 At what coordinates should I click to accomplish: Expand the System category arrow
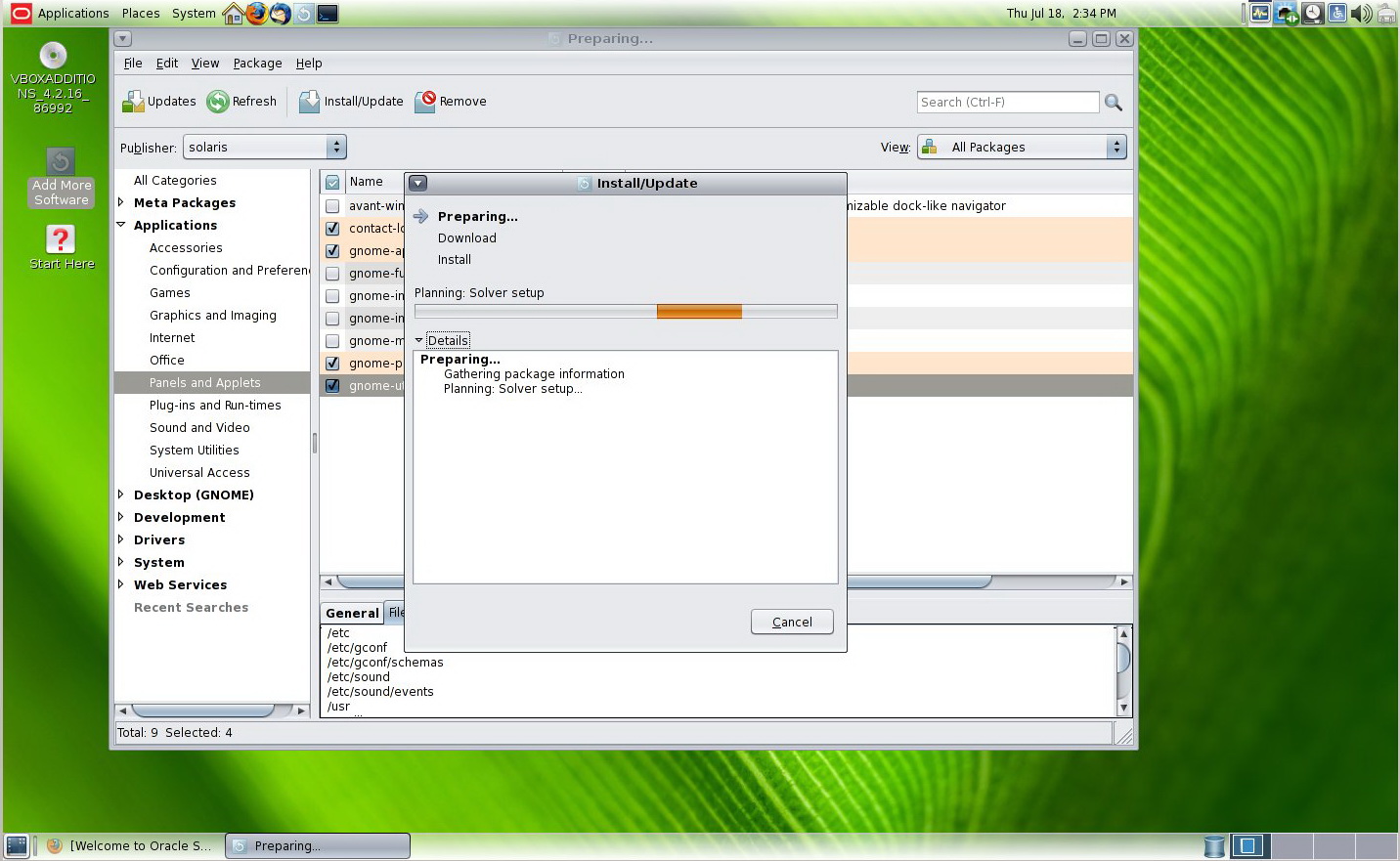tap(121, 562)
